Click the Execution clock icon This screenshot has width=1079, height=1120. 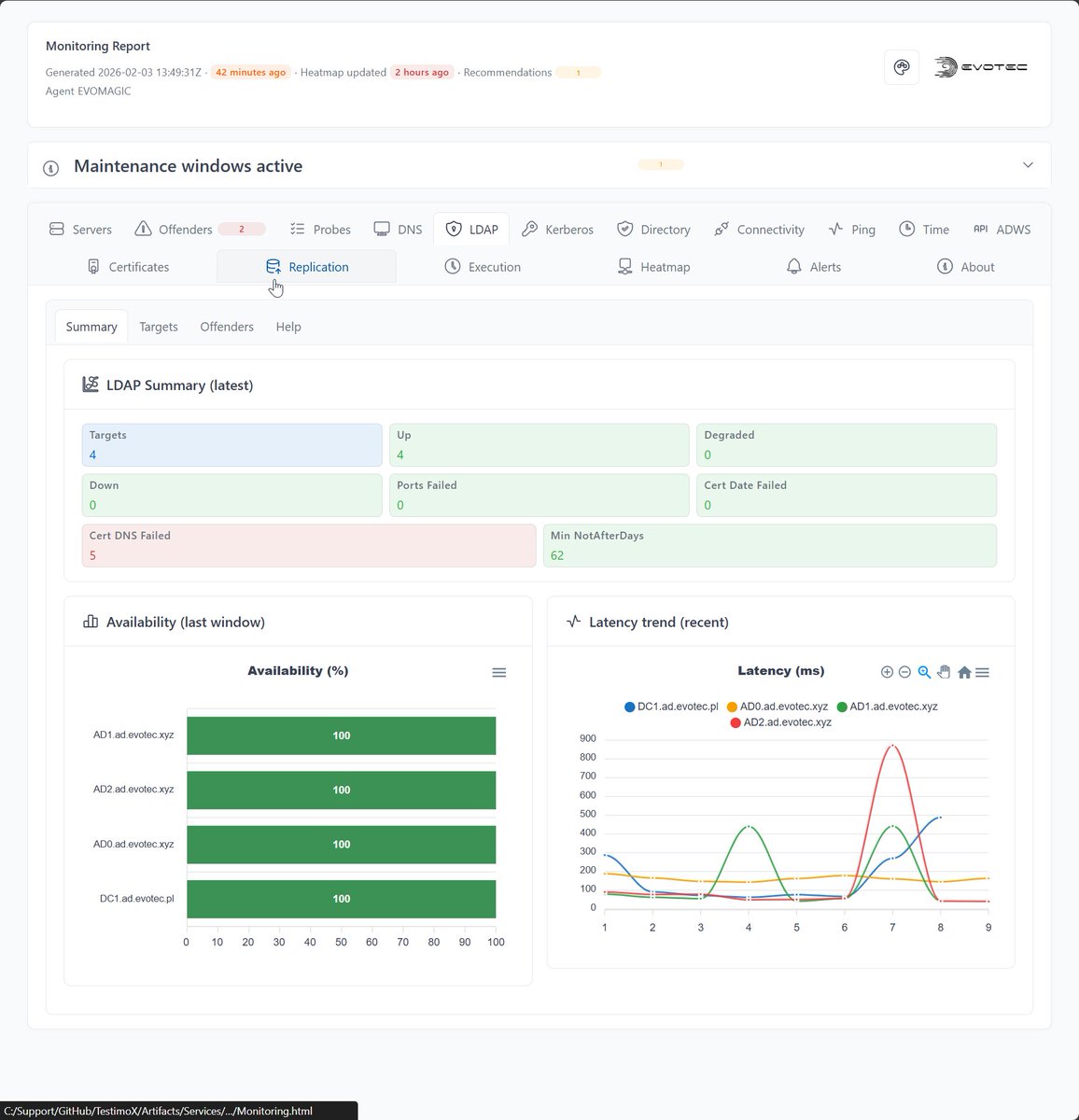[453, 266]
